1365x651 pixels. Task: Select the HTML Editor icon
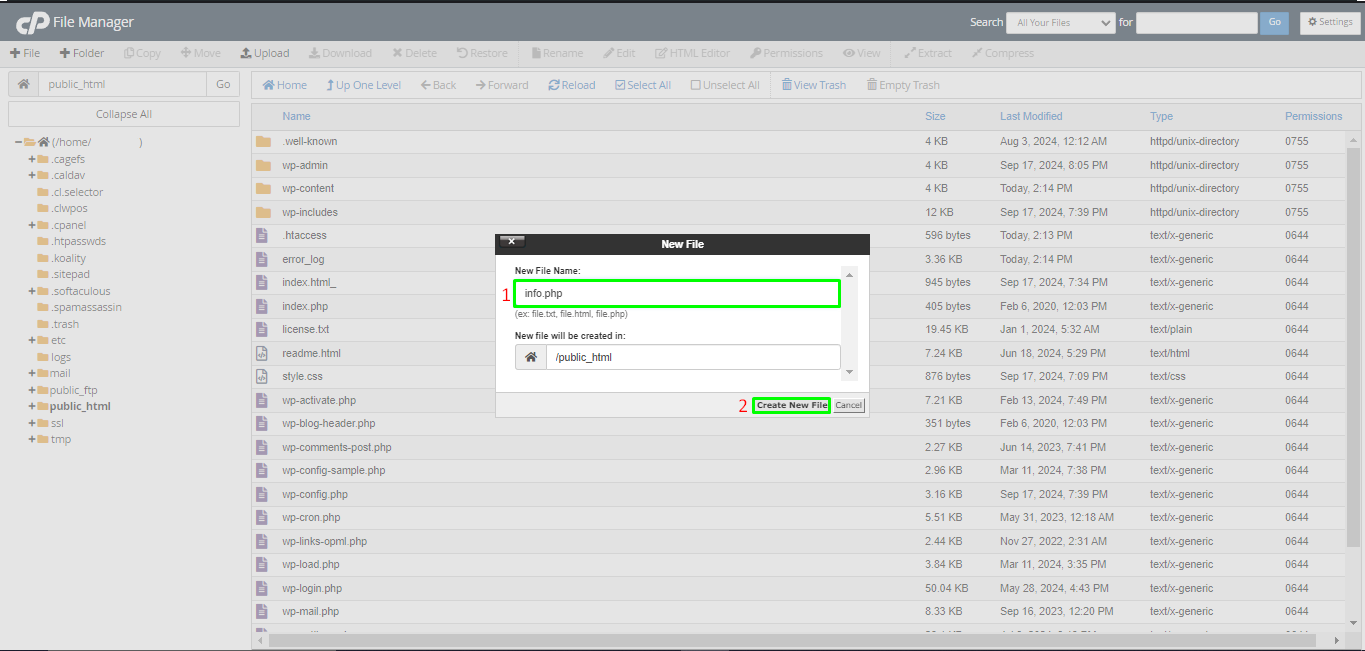(692, 53)
